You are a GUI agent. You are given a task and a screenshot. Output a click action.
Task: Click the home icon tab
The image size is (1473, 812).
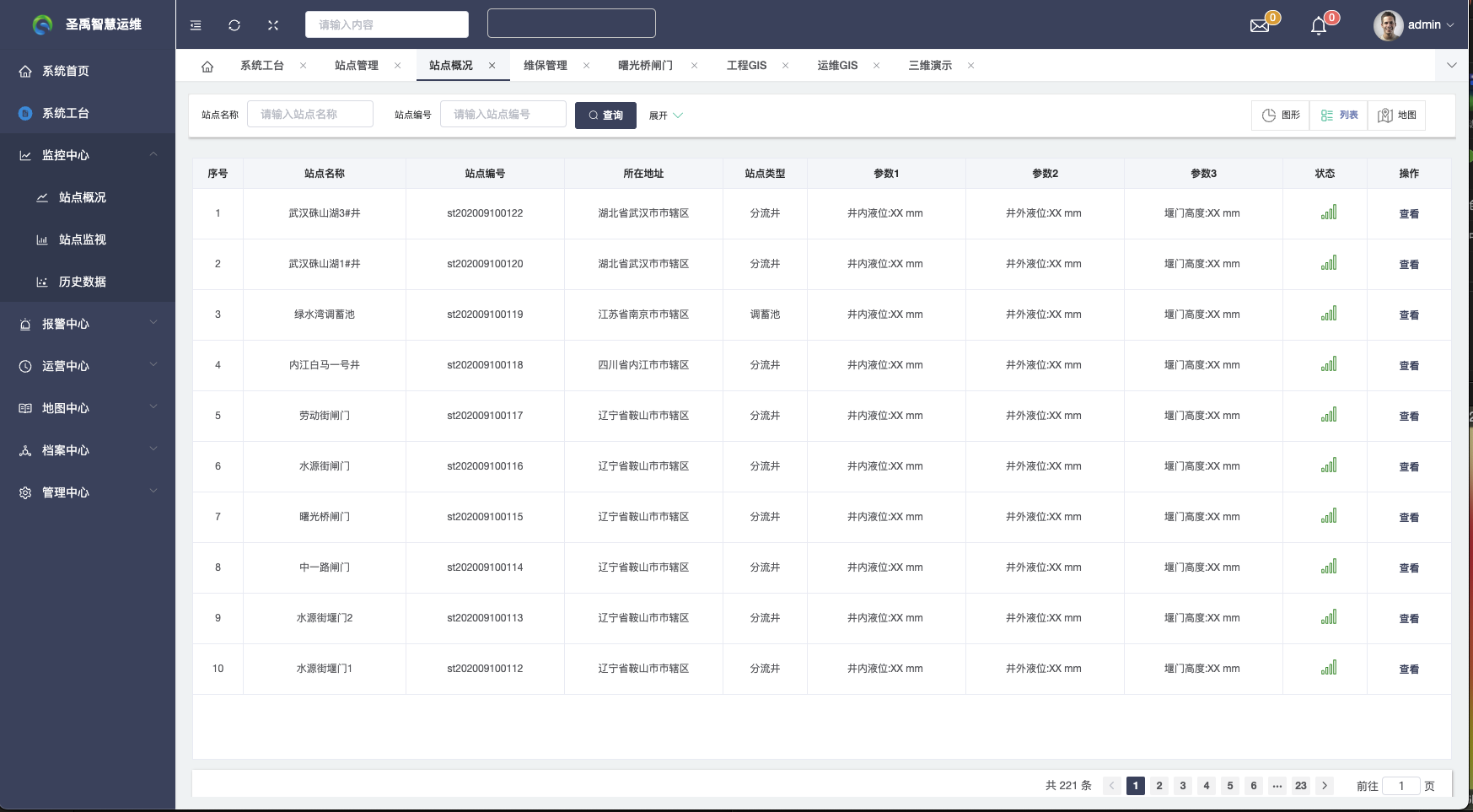coord(207,66)
